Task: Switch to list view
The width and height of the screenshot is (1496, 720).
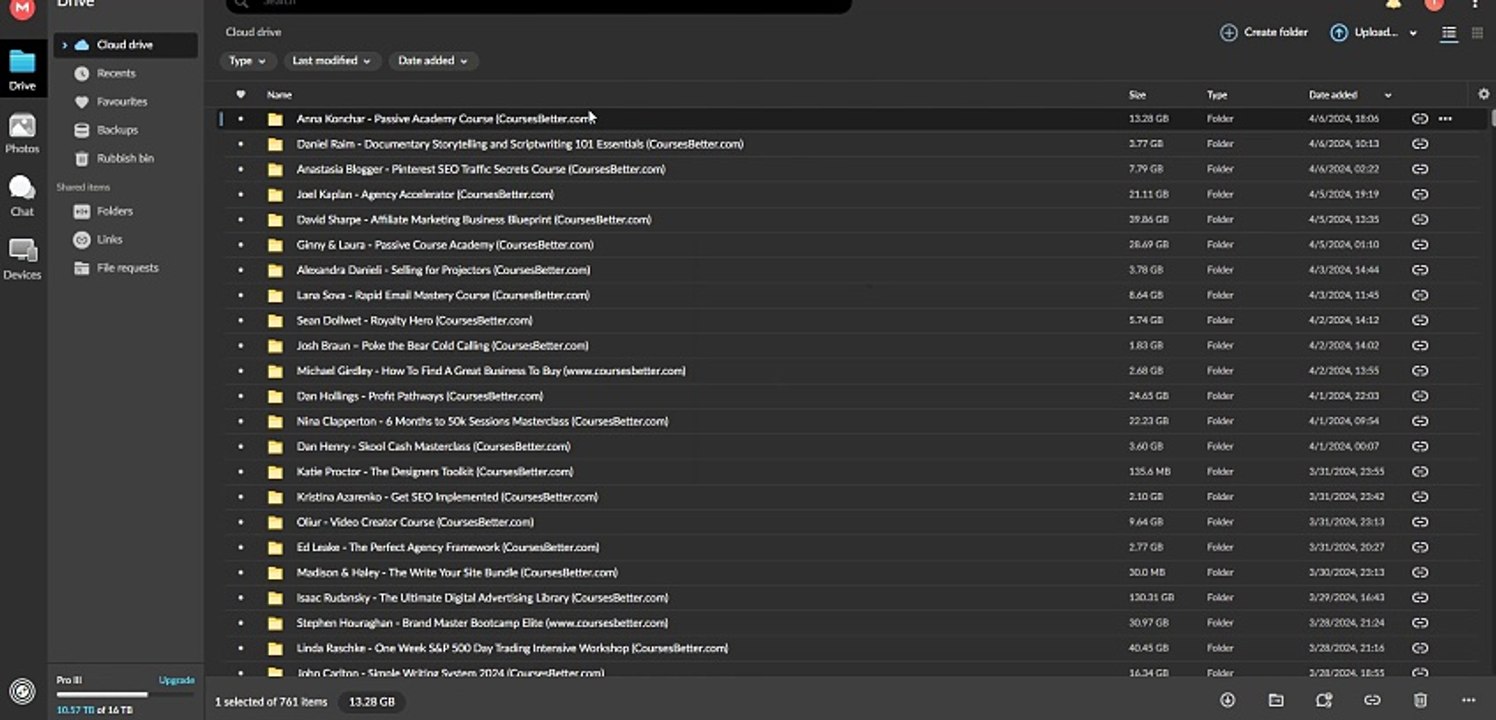Action: [1448, 33]
